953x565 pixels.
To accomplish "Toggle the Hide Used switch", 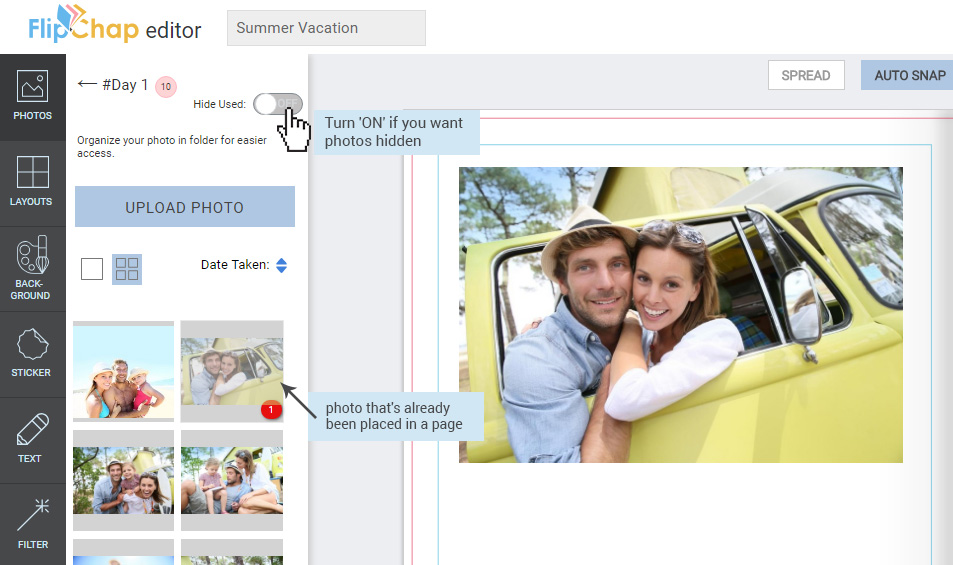I will click(278, 104).
